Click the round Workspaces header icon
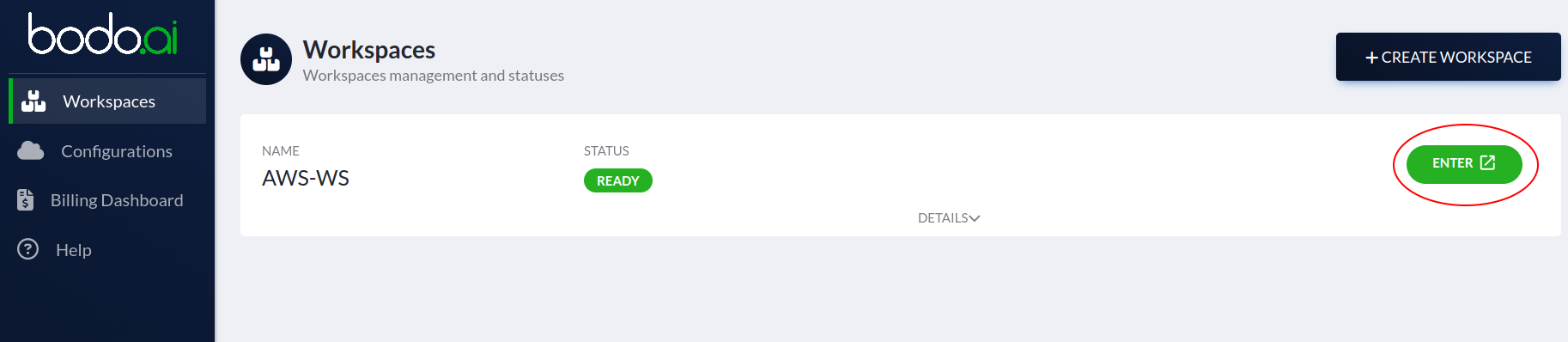 pyautogui.click(x=266, y=59)
